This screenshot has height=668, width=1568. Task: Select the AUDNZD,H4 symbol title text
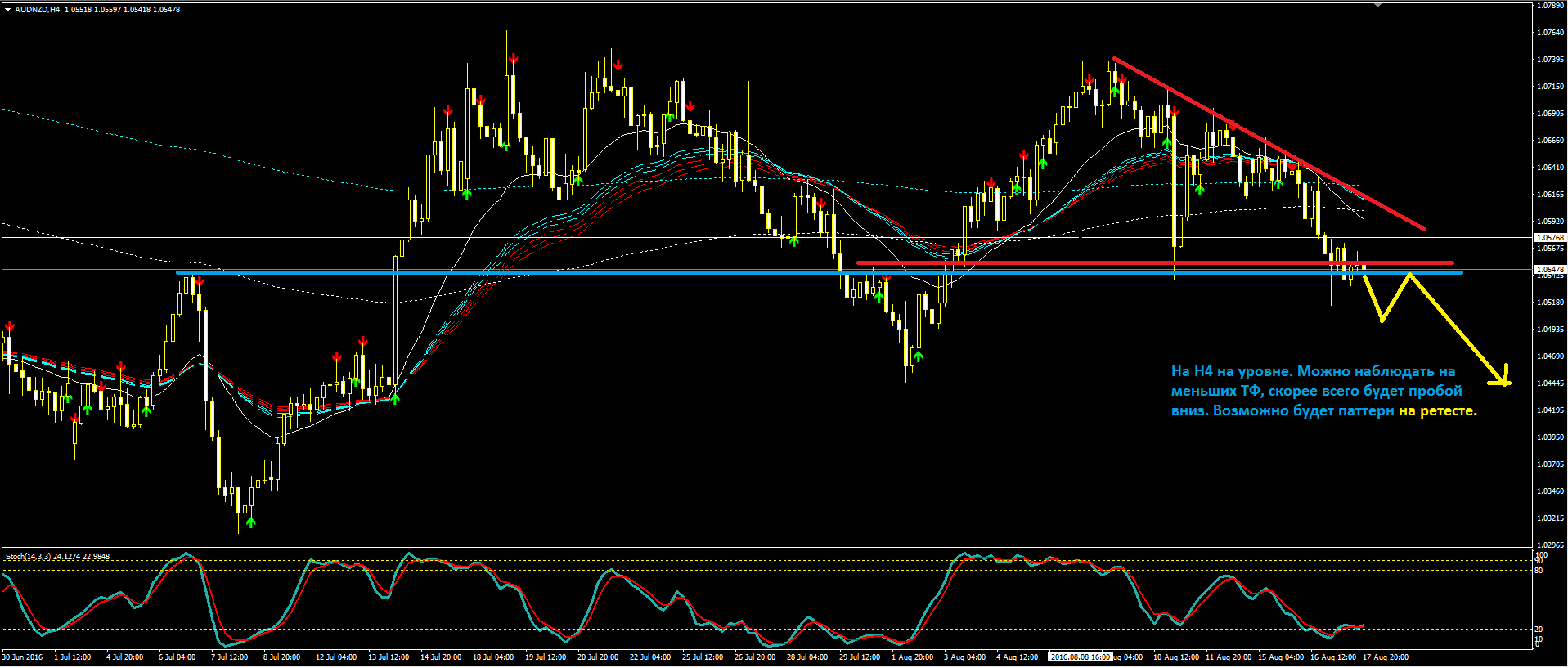tap(38, 10)
